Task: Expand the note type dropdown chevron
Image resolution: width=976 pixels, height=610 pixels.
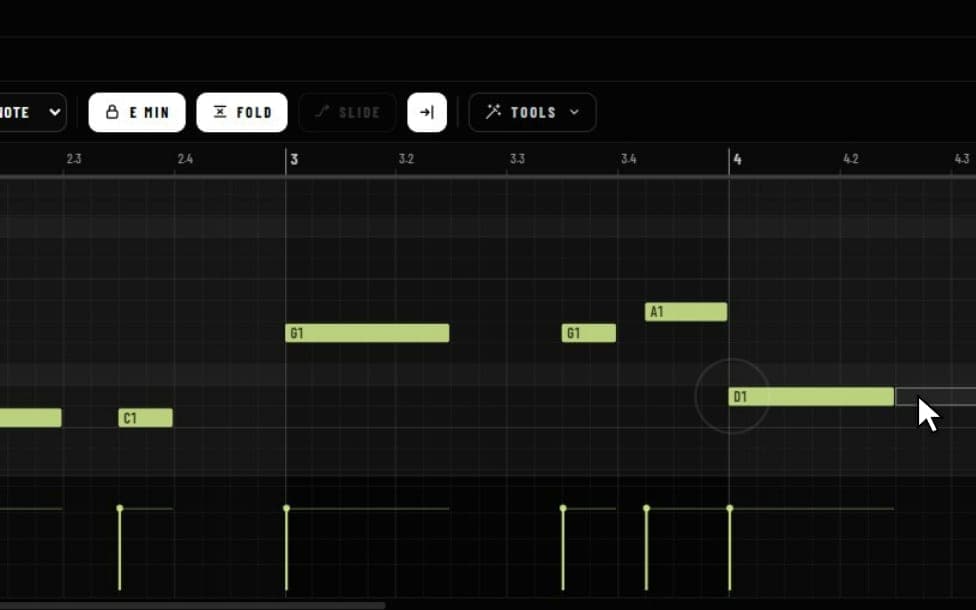Action: 55,113
